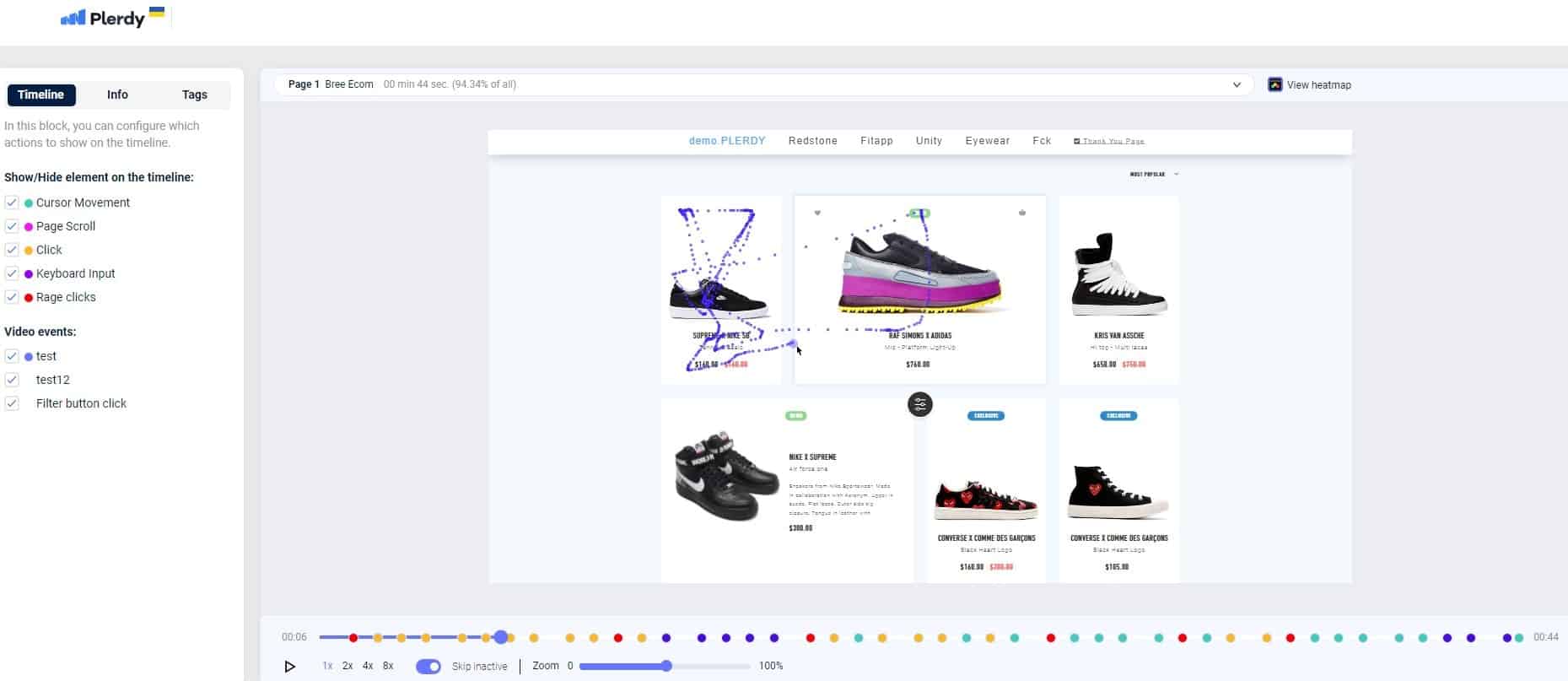Click the Plerdy logo icon
Screen dimensions: 1568x681
pyautogui.click(x=73, y=18)
